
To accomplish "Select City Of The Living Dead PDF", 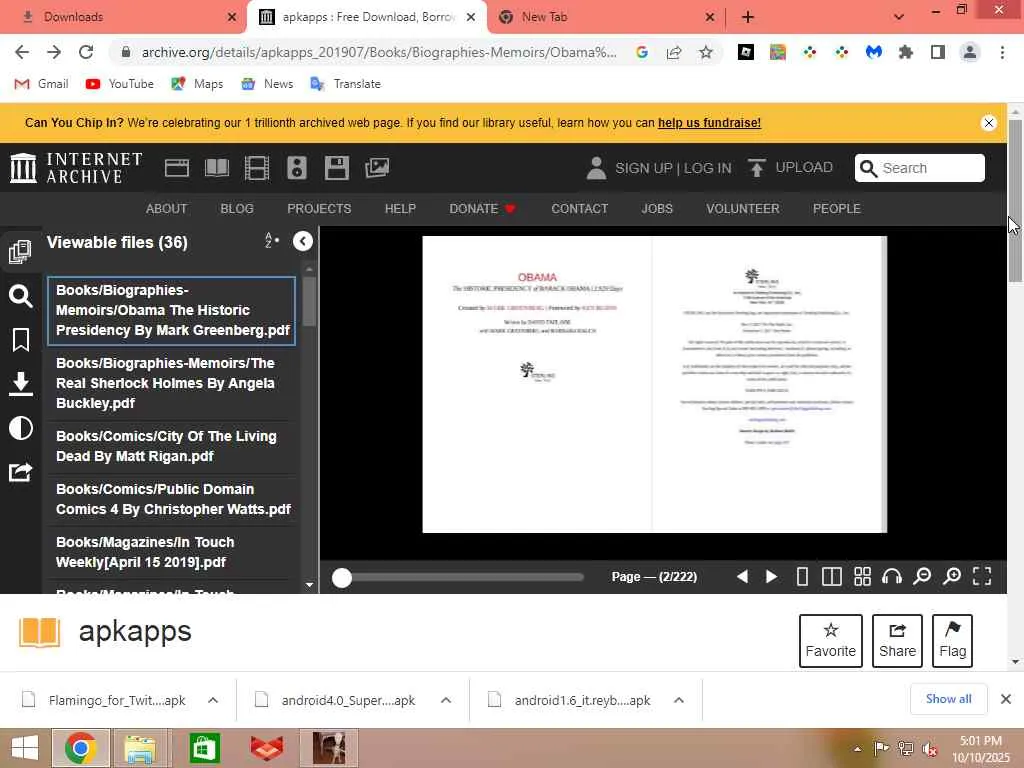I will (x=172, y=447).
